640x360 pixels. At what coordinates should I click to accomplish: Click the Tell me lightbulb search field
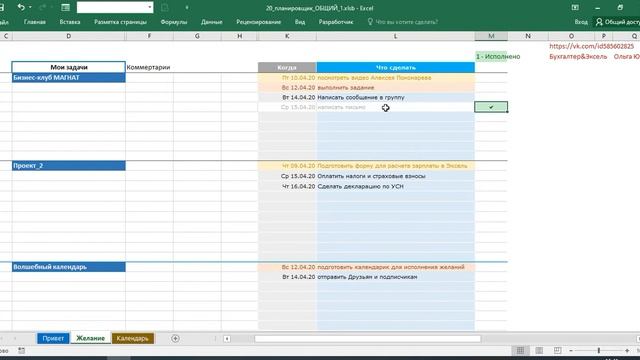click(403, 22)
